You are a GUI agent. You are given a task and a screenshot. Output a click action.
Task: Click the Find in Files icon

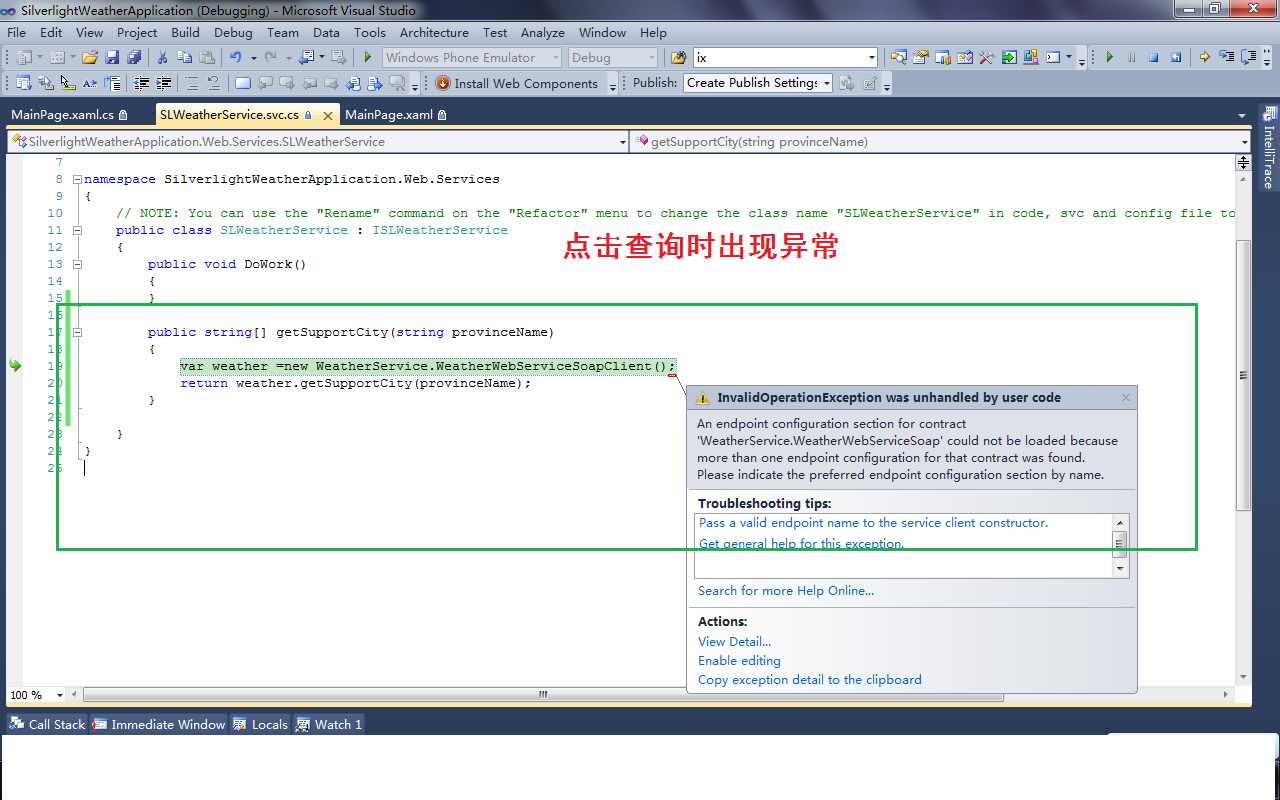click(x=678, y=57)
